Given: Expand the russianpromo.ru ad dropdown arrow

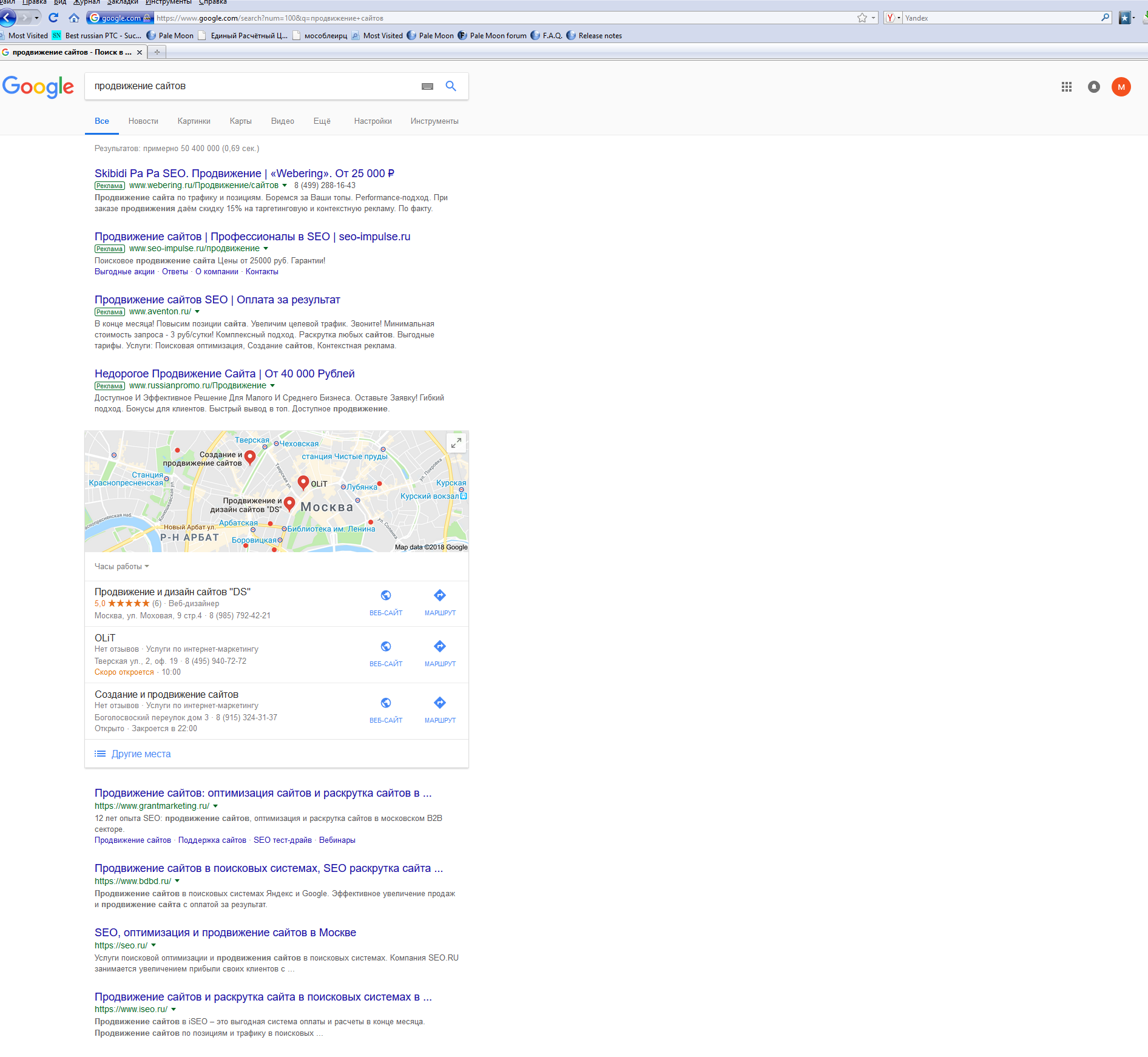Looking at the screenshot, I should click(x=272, y=386).
